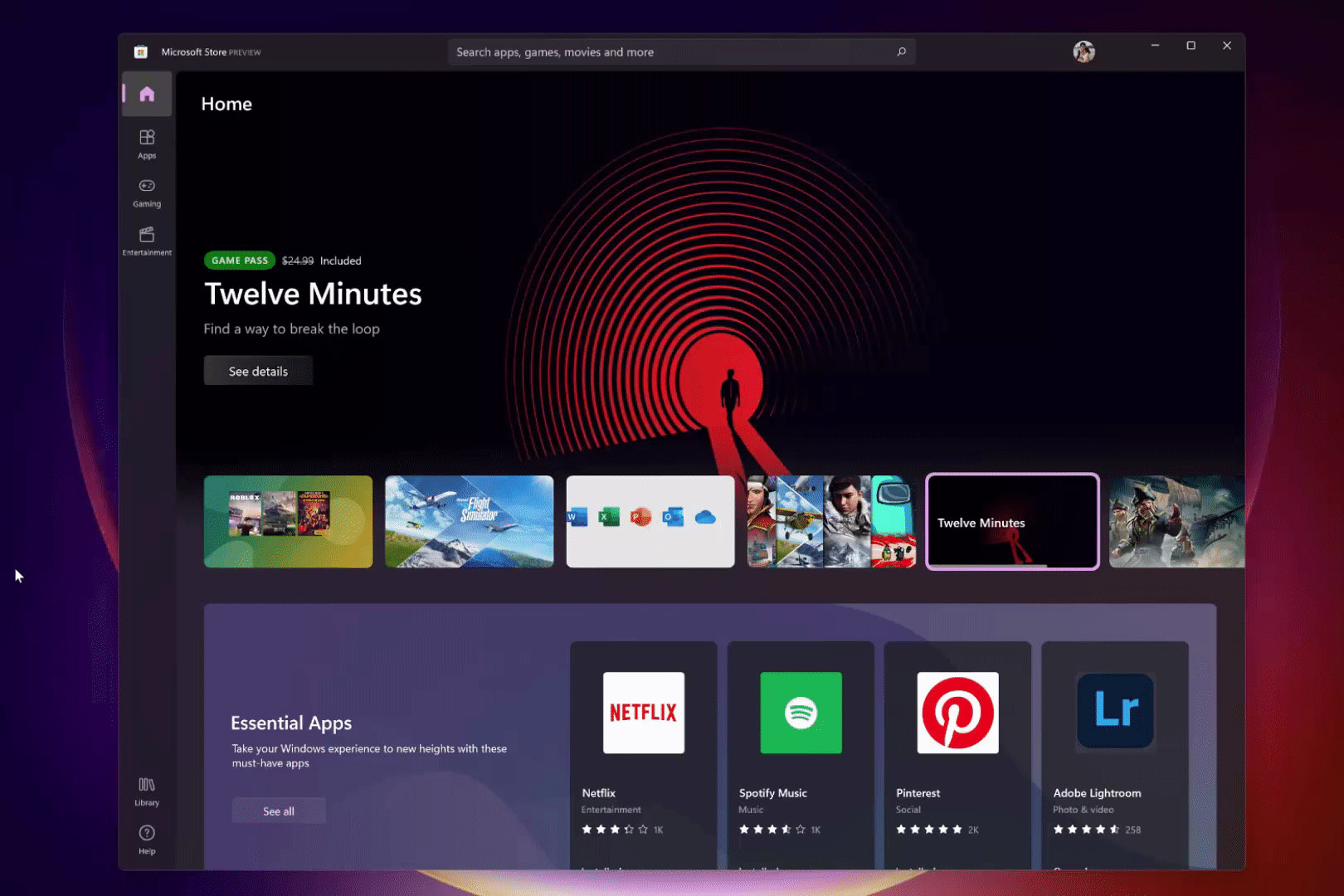Open your account profile picture
This screenshot has width=1344, height=896.
[x=1084, y=51]
